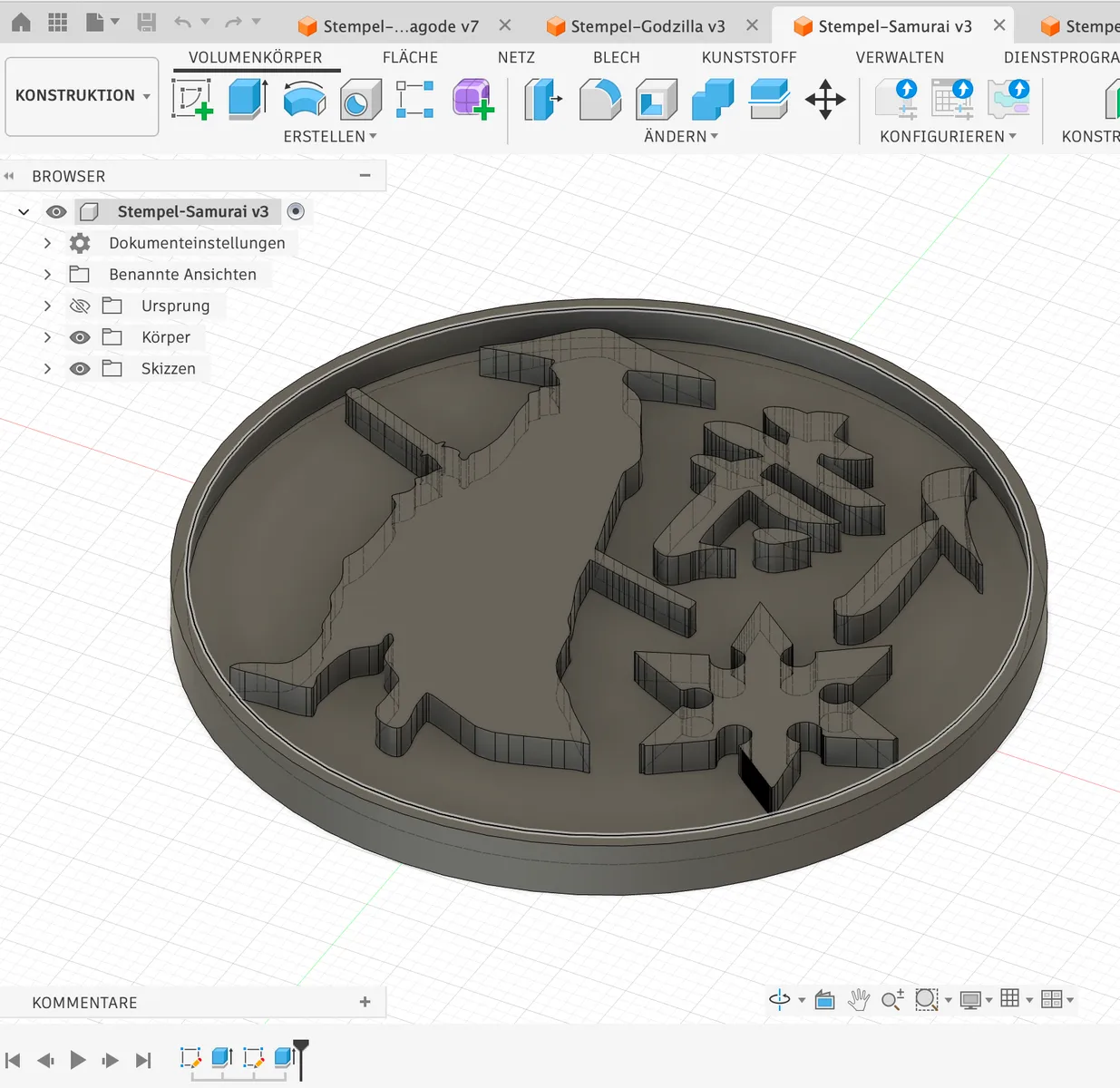Select the Hole tool
Screen dimensions: 1120x1088
point(360,99)
